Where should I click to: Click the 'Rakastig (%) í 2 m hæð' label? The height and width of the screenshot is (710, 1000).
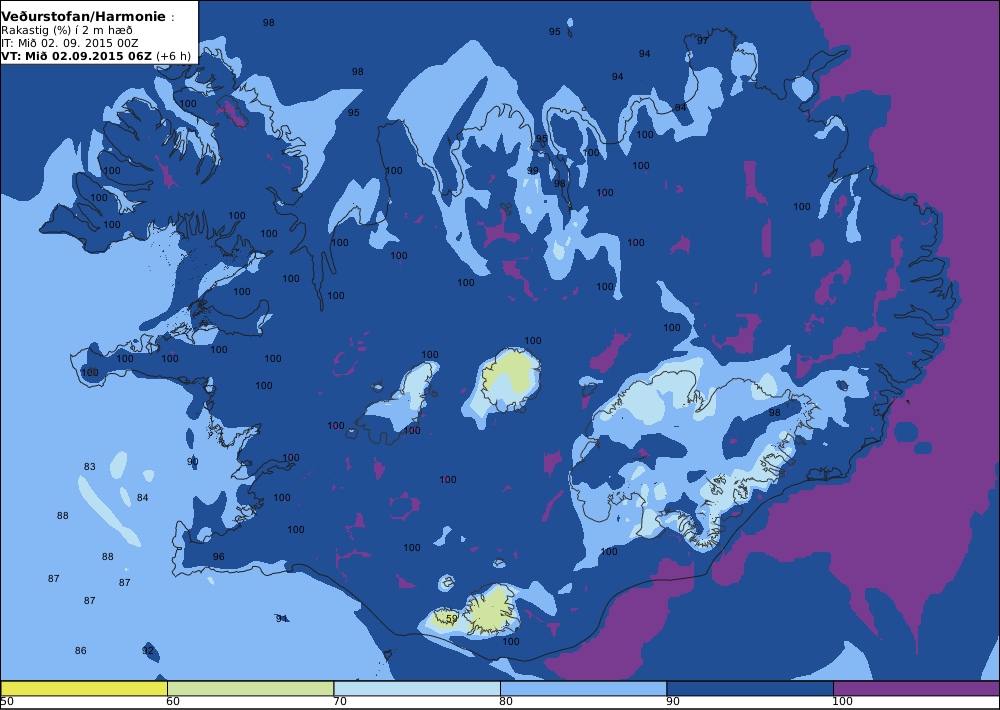pyautogui.click(x=66, y=31)
